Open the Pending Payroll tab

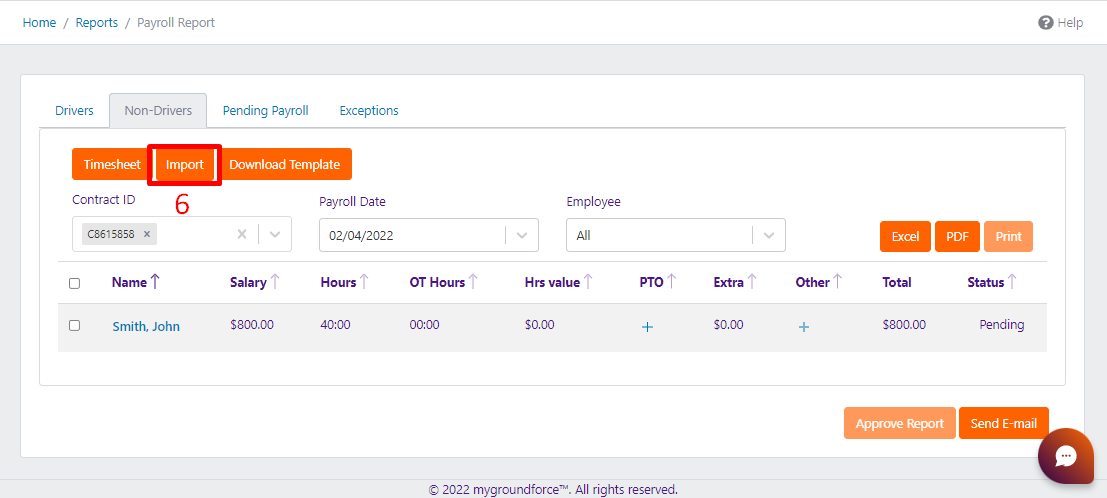pos(265,111)
